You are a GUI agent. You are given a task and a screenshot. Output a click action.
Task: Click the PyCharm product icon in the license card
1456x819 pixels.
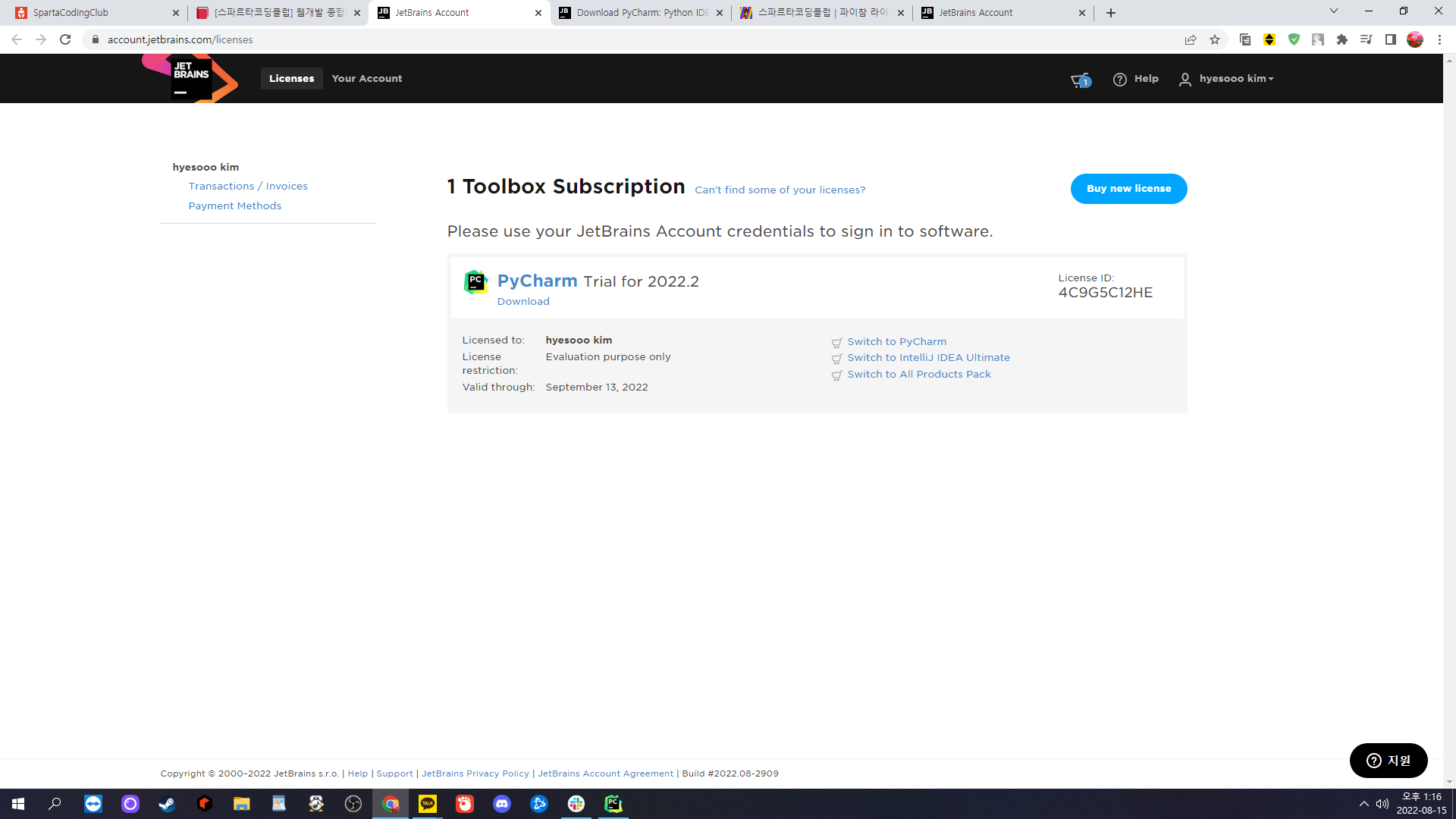(475, 282)
